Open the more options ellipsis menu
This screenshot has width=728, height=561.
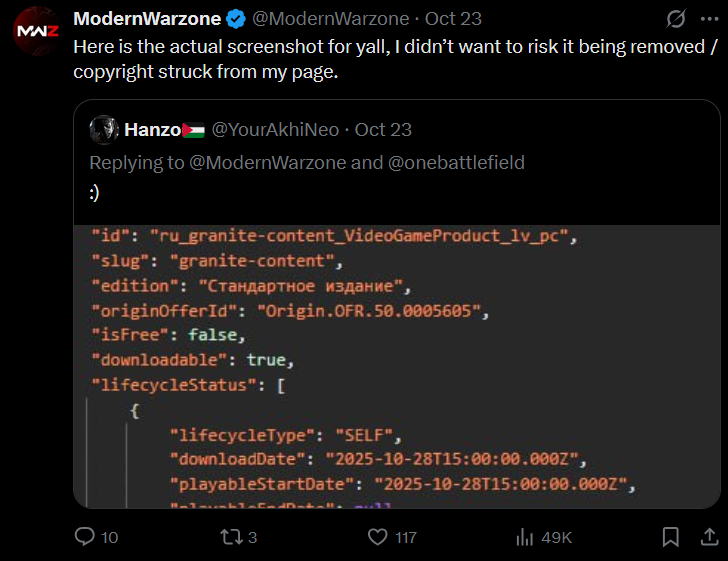coord(708,19)
